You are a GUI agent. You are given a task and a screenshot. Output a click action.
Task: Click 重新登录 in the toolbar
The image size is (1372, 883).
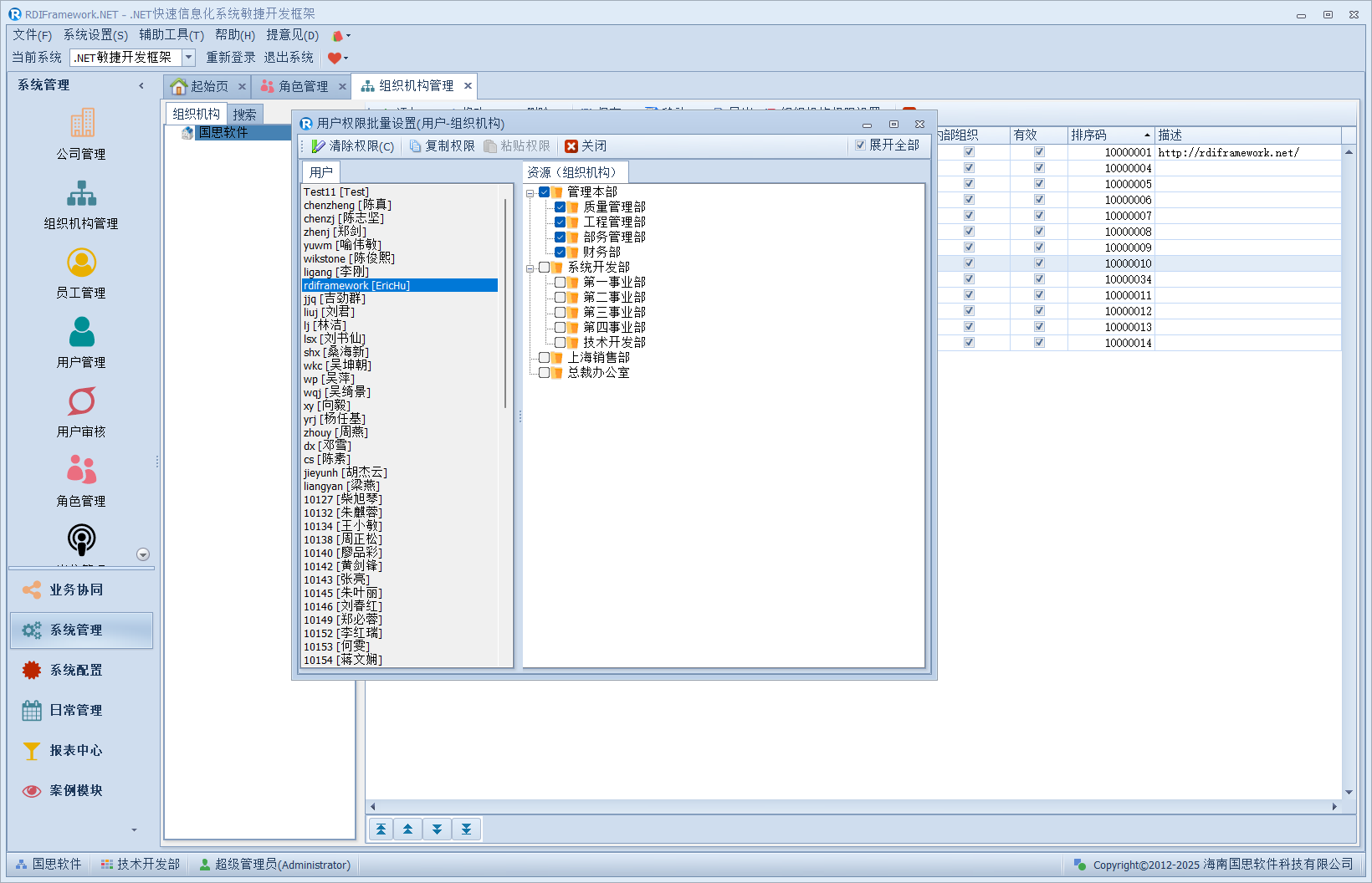coord(230,58)
